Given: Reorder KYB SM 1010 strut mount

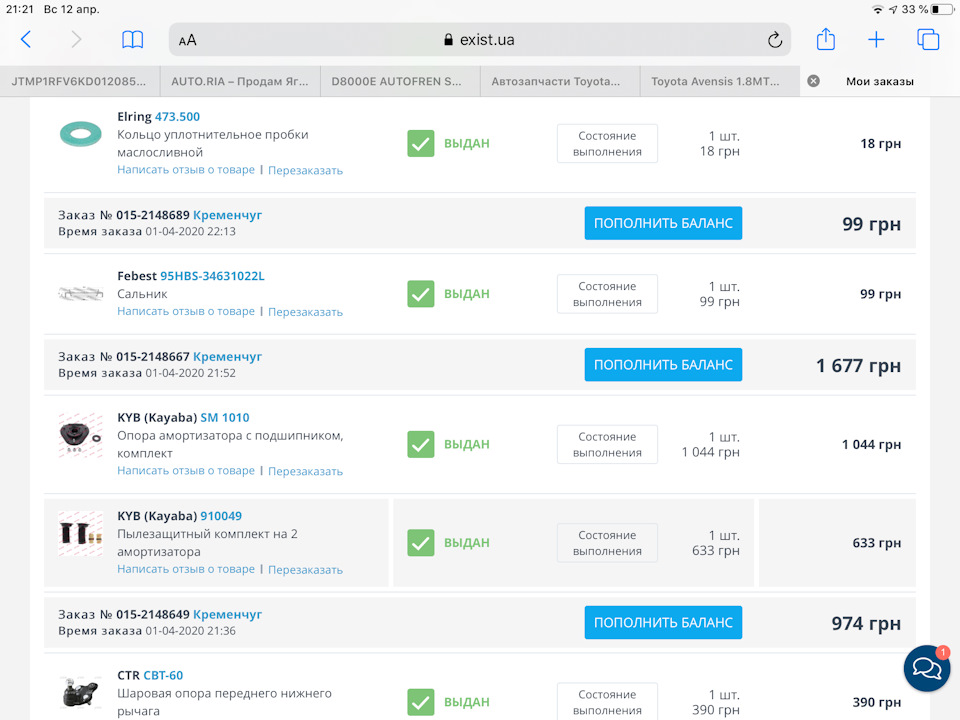Looking at the screenshot, I should [x=306, y=471].
